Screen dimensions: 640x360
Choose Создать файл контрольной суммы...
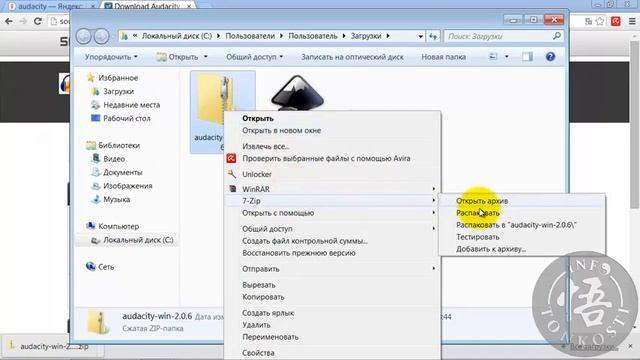pos(305,241)
